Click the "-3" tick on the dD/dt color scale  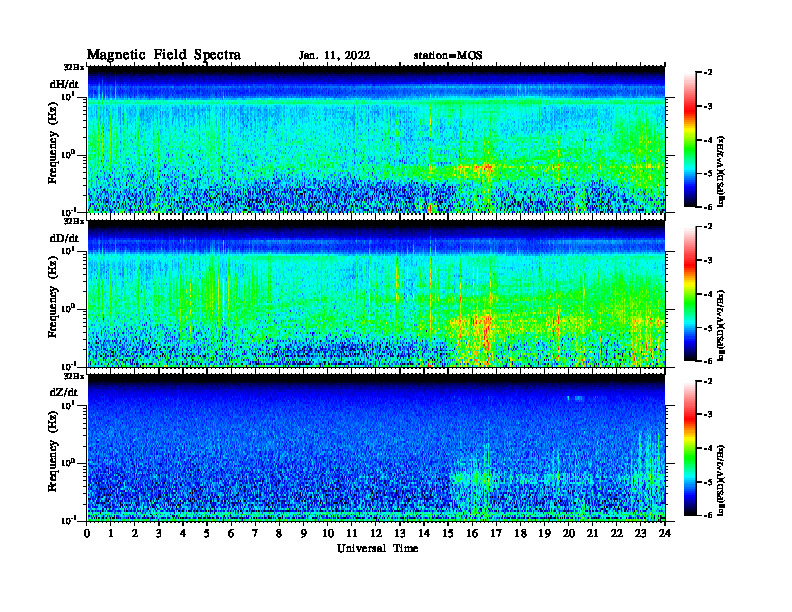coord(708,260)
